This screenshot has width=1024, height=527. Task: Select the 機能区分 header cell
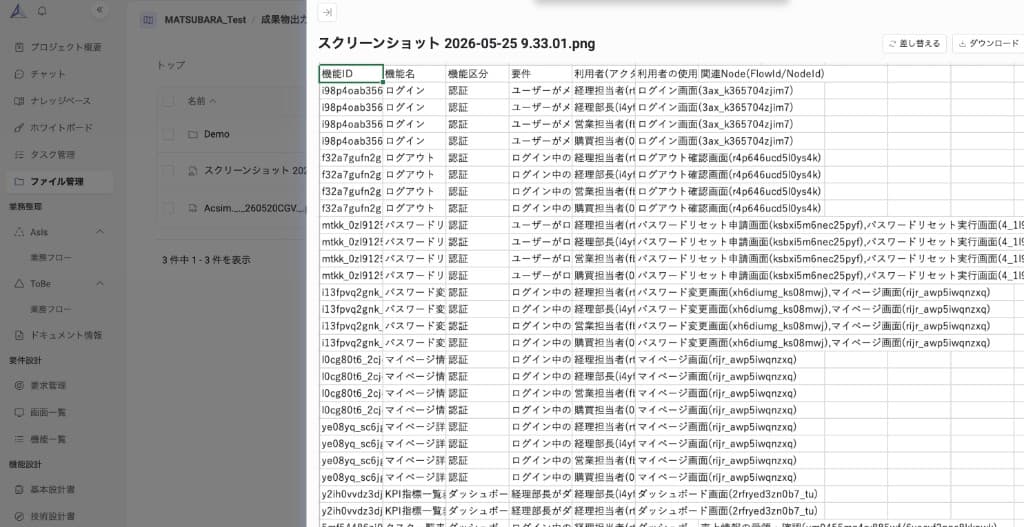click(x=477, y=74)
